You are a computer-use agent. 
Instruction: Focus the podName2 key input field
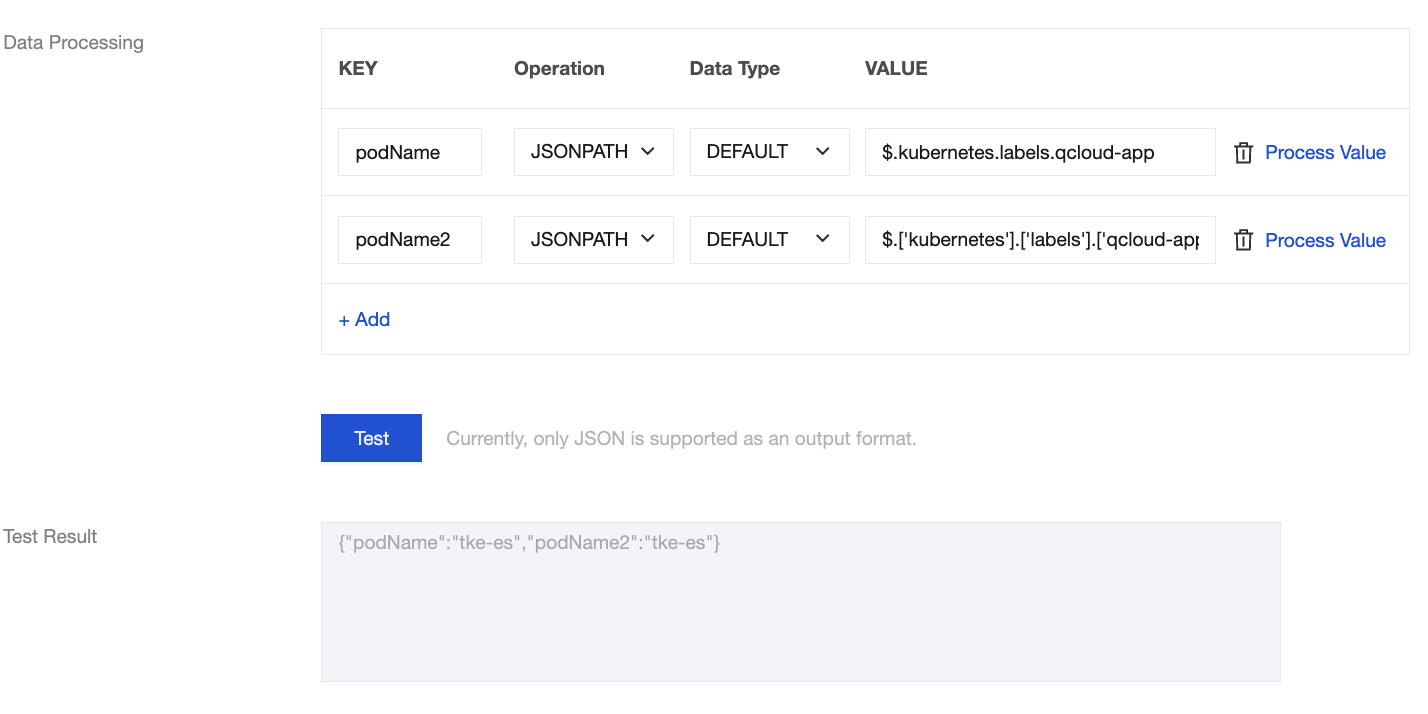[x=409, y=240]
